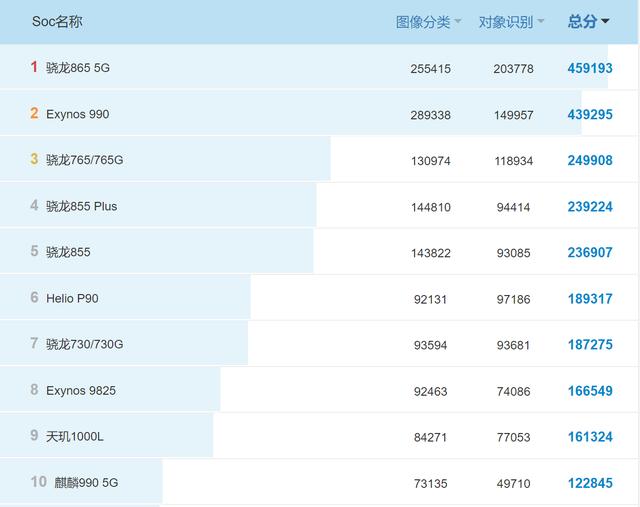This screenshot has height=507, width=640.
Task: Click object recognition value 93681
Action: pos(513,345)
